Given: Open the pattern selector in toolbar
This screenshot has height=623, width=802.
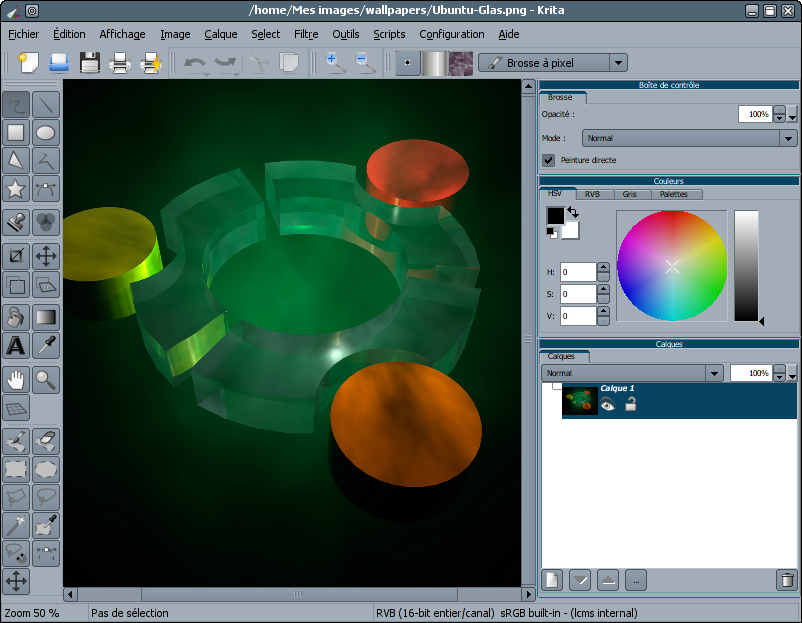Looking at the screenshot, I should [x=460, y=63].
